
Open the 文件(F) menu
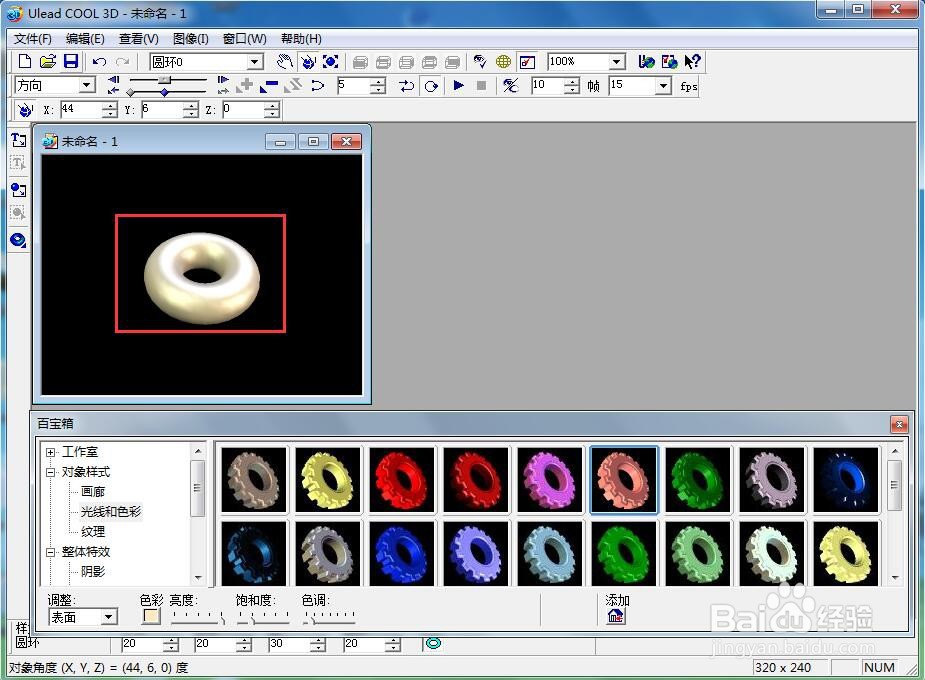pos(33,39)
